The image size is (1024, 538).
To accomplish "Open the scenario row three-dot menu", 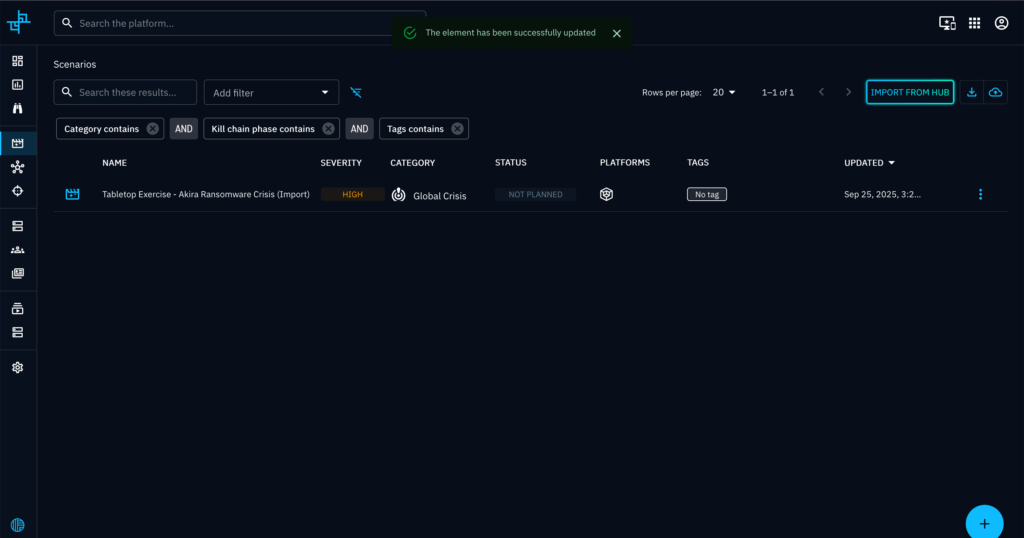I will 980,194.
